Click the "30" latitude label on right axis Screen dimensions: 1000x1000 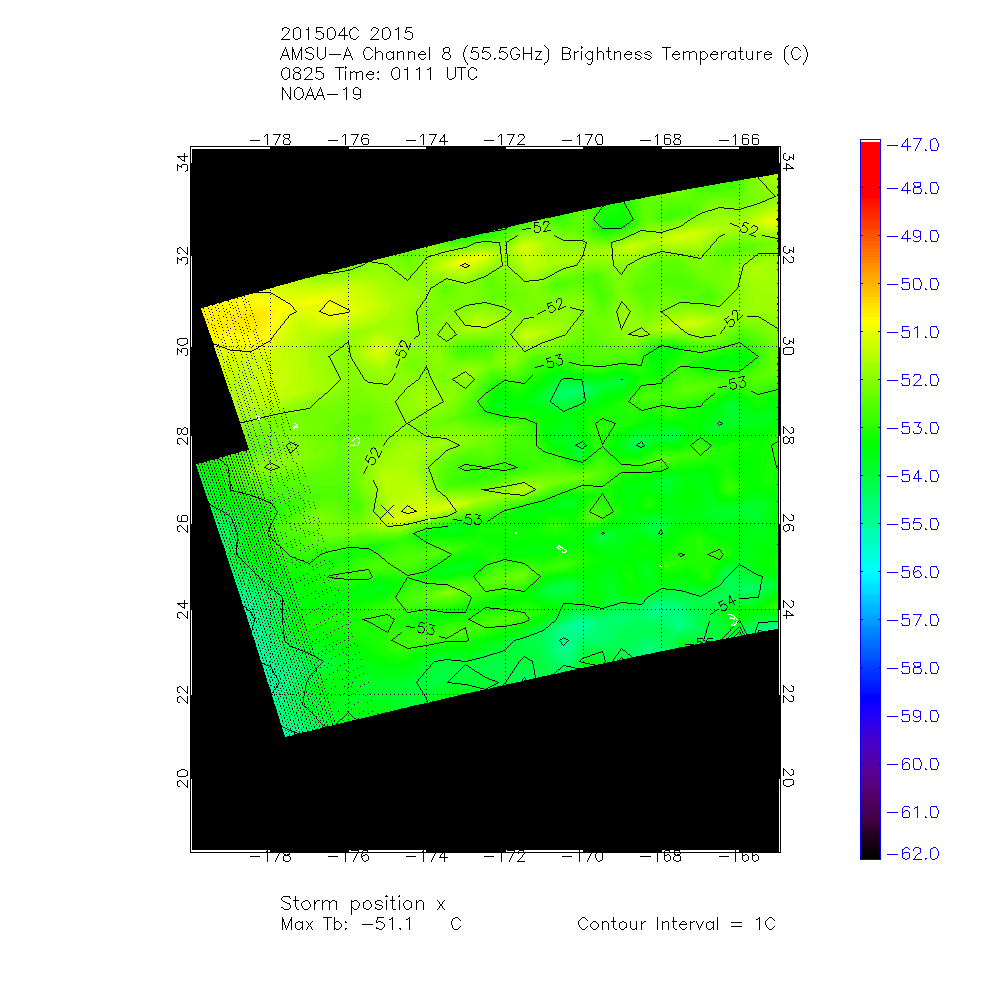click(x=788, y=346)
